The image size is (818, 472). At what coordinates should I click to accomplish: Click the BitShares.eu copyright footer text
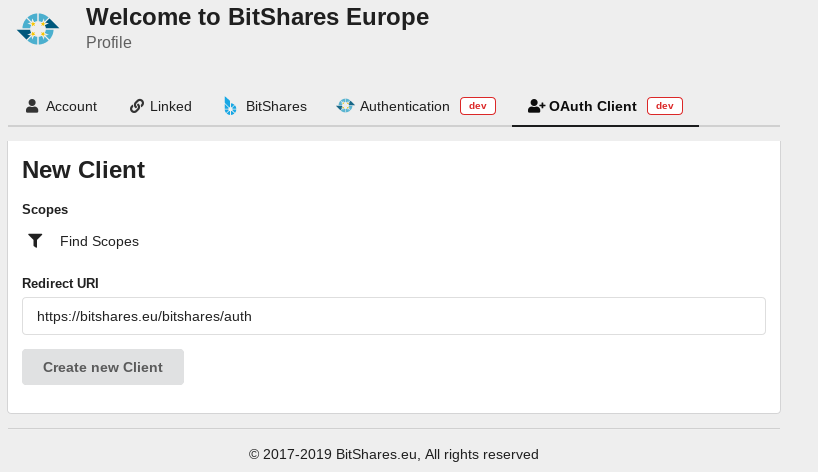[394, 454]
